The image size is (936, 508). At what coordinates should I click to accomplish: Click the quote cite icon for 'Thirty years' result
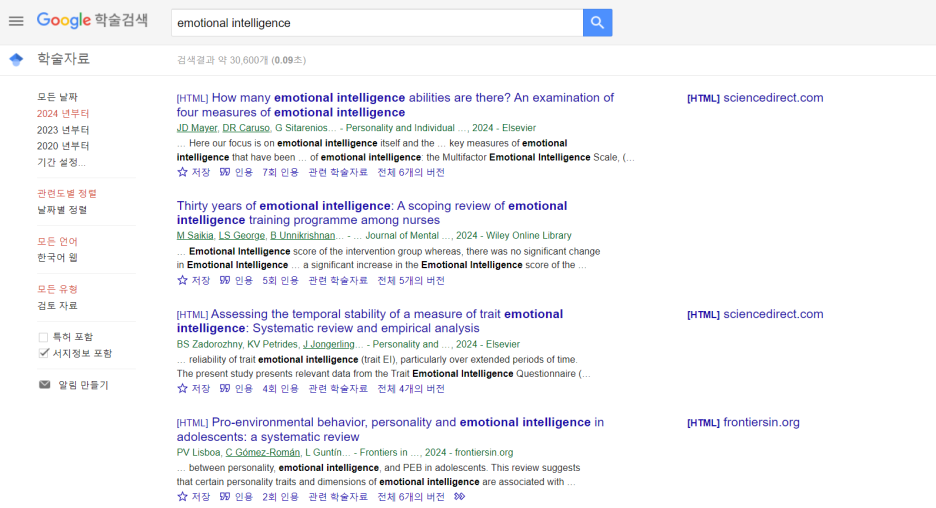225,280
